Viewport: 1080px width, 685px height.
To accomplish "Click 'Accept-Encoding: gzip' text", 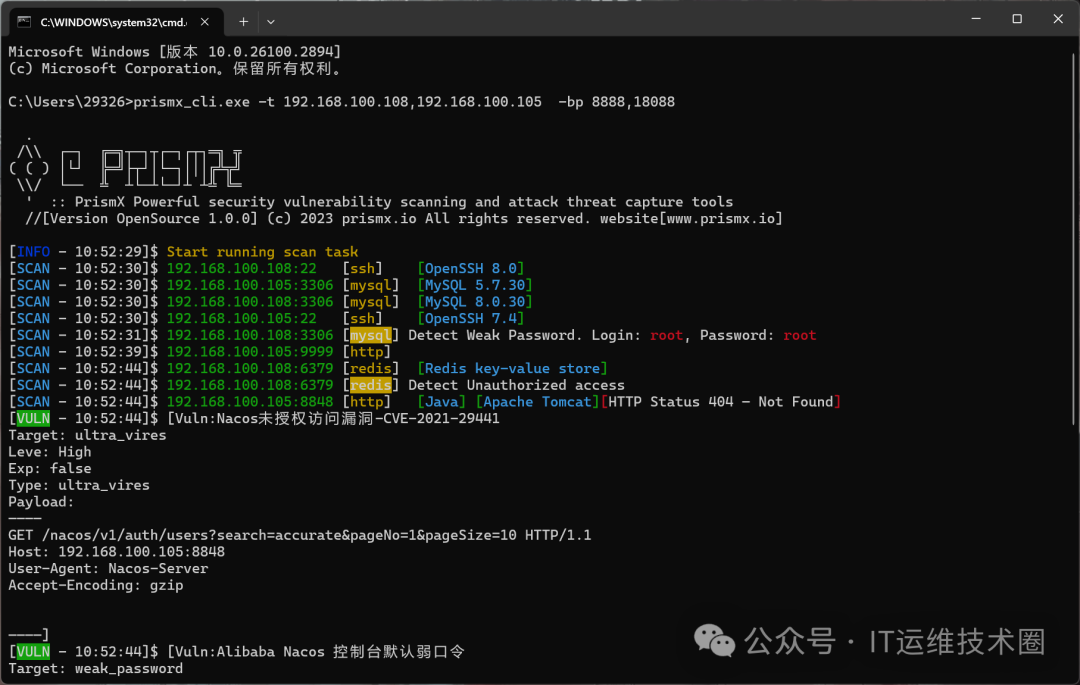I will [x=96, y=586].
